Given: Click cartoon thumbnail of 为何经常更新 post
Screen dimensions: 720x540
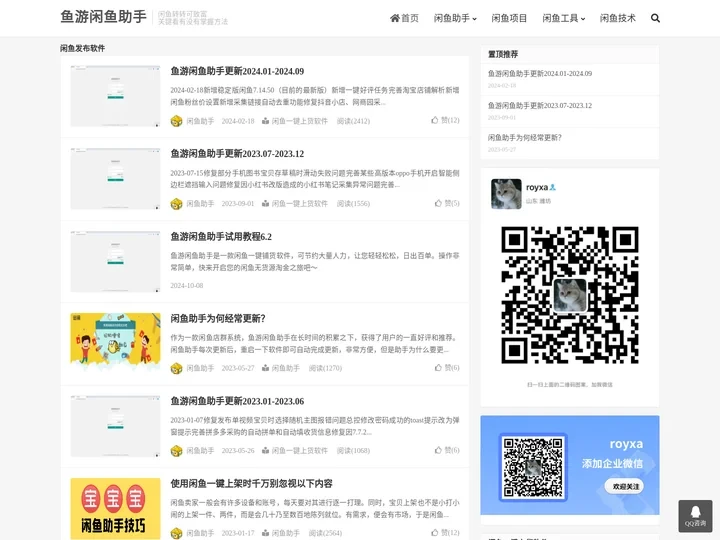Looking at the screenshot, I should 115,343.
